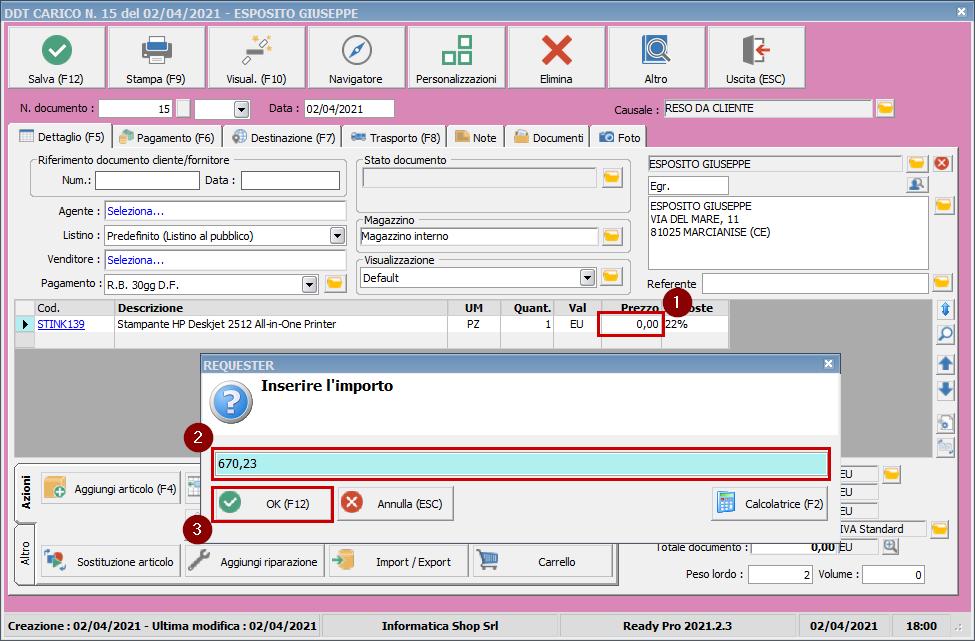Viewport: 975px width, 641px height.
Task: Switch to Documenti tab
Action: pos(548,137)
